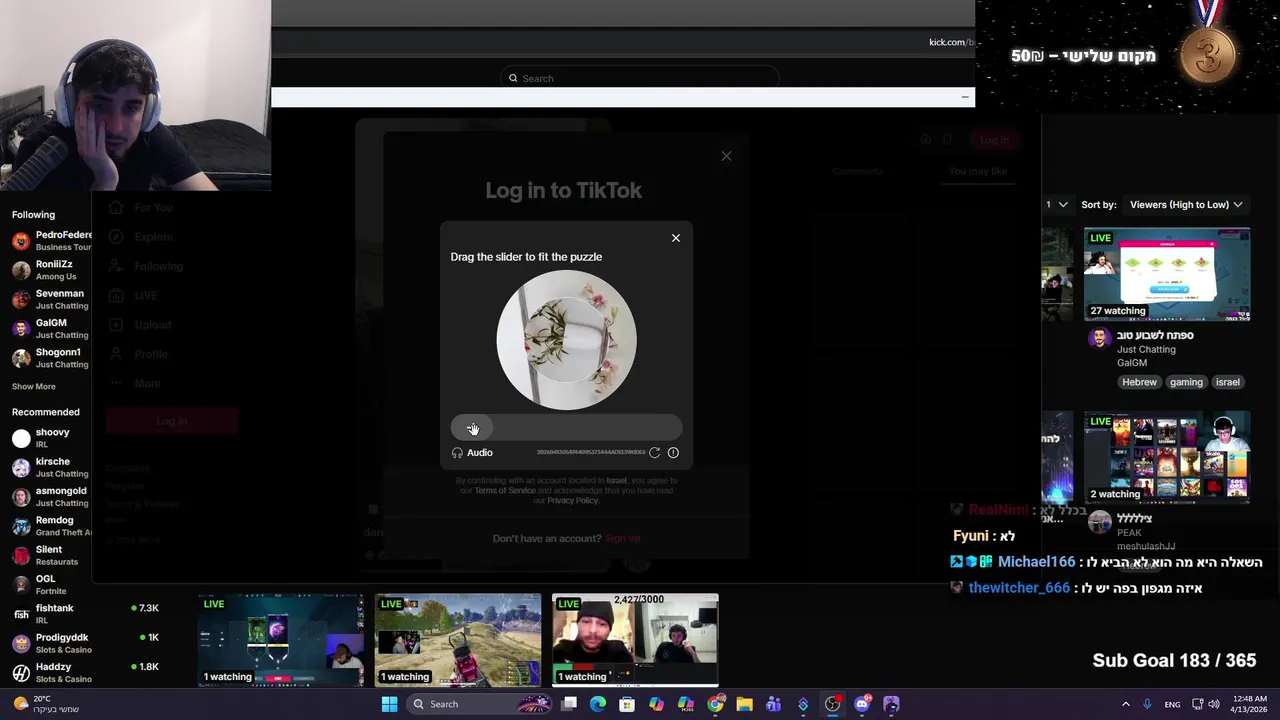Open the 27 watching stream thumbnail
Viewport: 1280px width, 720px height.
[x=1167, y=275]
